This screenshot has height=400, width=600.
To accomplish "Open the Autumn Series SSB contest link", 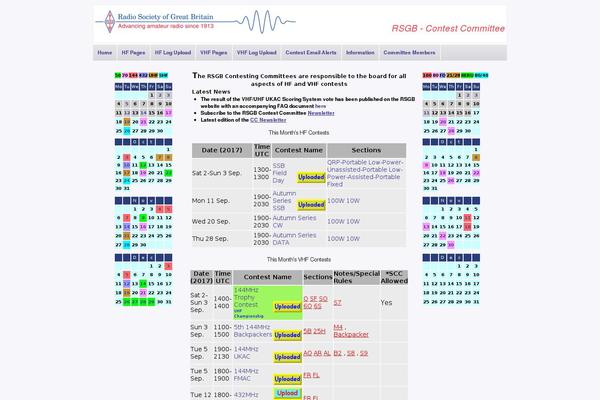I will 284,201.
